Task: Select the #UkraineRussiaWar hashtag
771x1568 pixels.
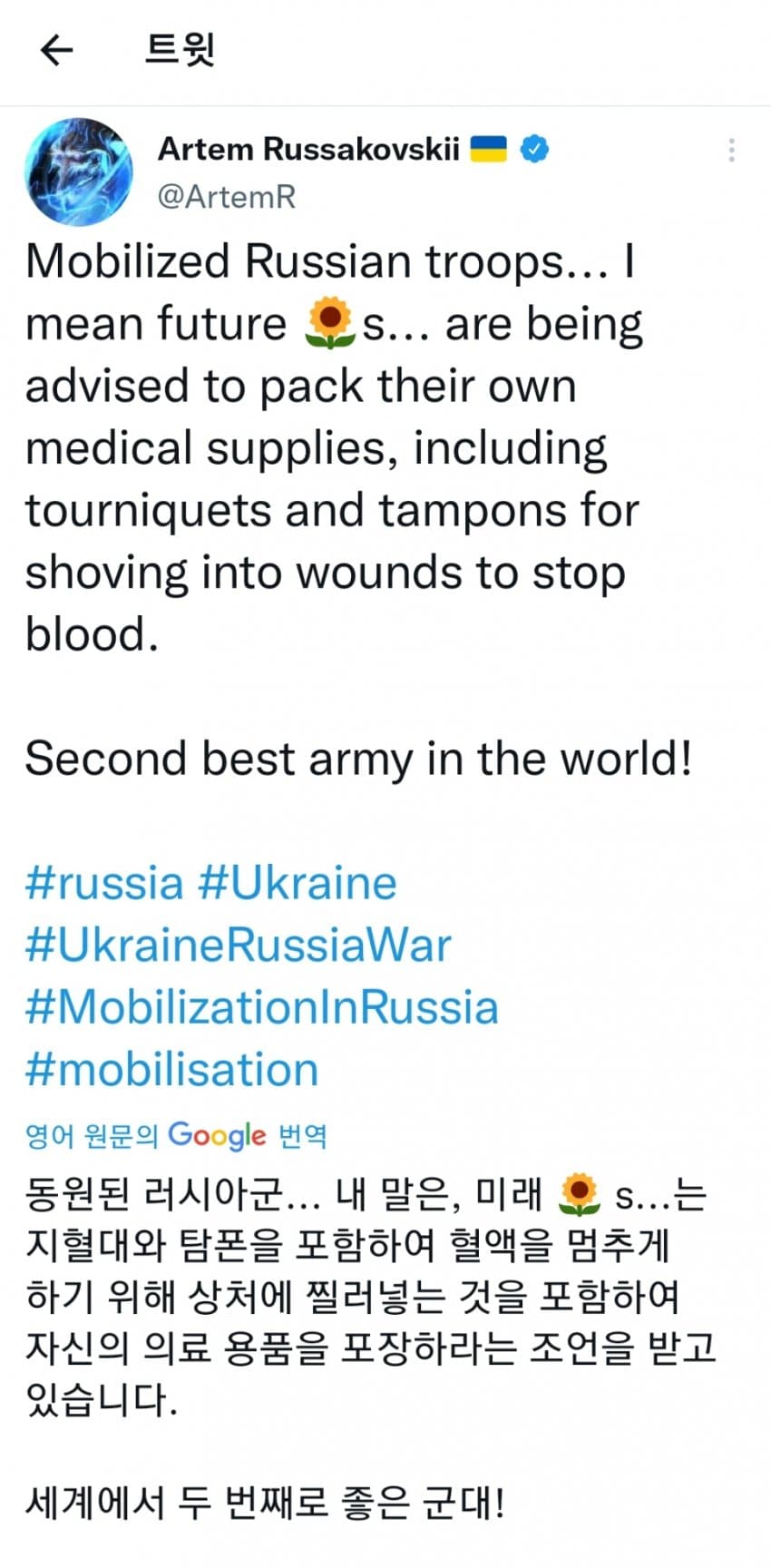Action: point(238,945)
